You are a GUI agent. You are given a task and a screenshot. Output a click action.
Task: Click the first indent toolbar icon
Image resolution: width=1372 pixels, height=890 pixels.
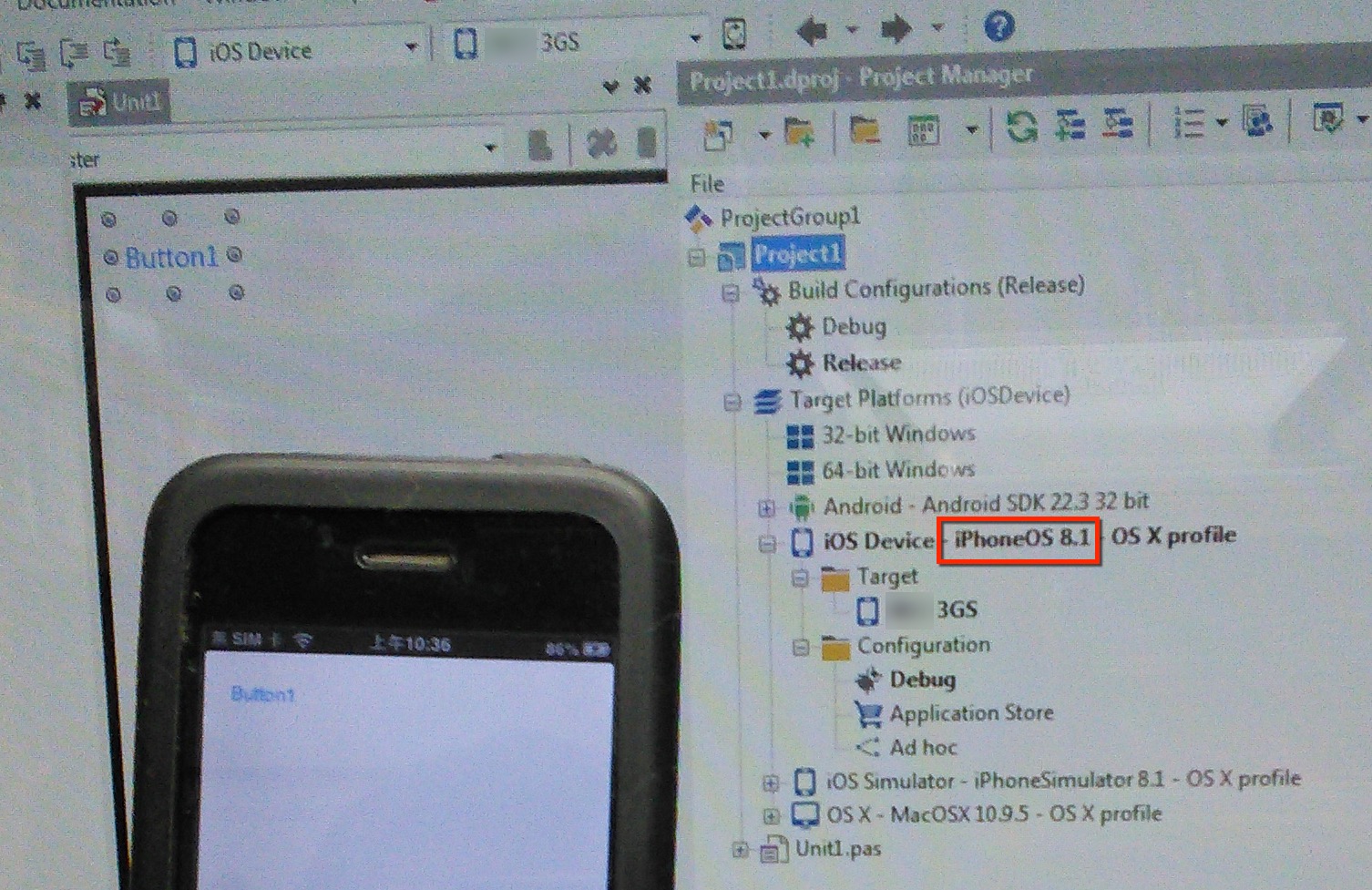[x=31, y=56]
